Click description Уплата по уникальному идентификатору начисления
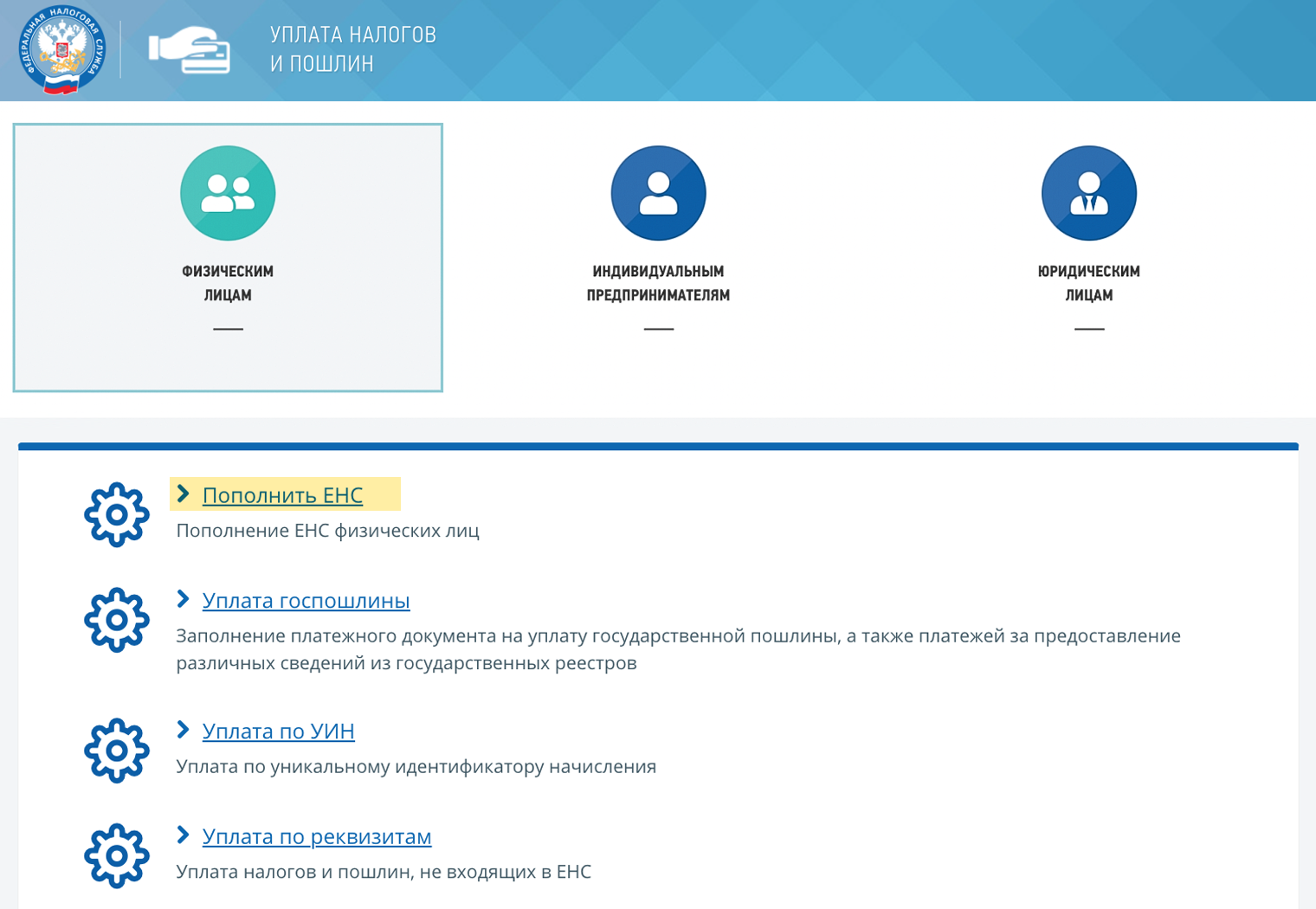 pyautogui.click(x=416, y=767)
